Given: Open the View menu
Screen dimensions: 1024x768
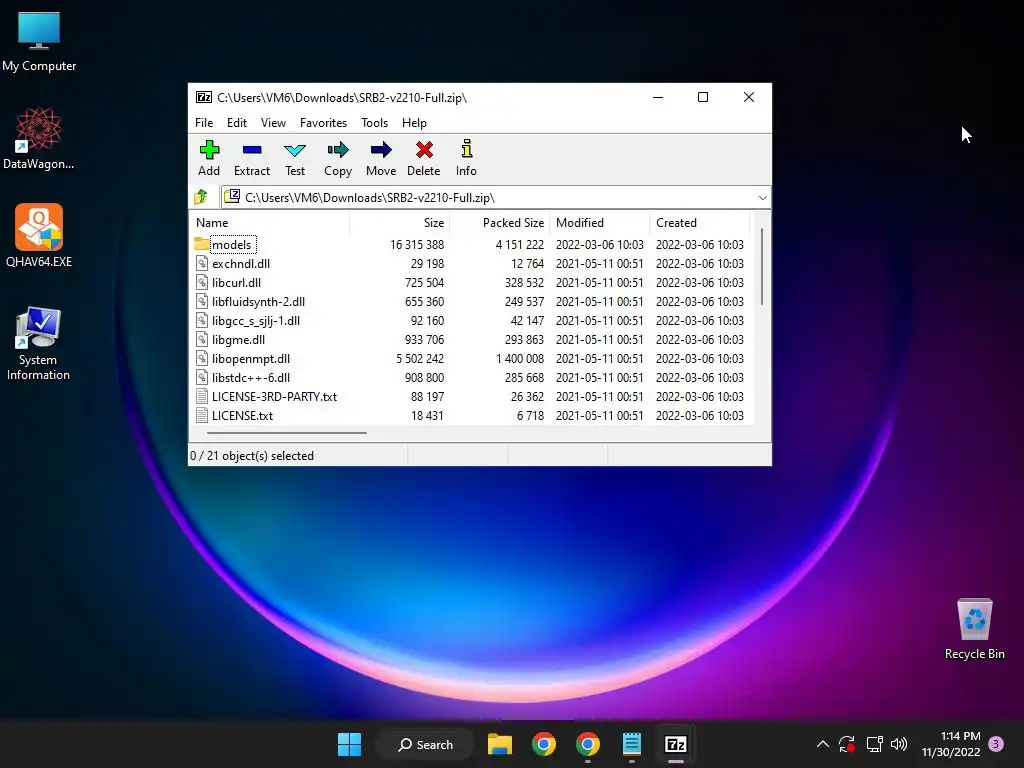Looking at the screenshot, I should (x=273, y=123).
